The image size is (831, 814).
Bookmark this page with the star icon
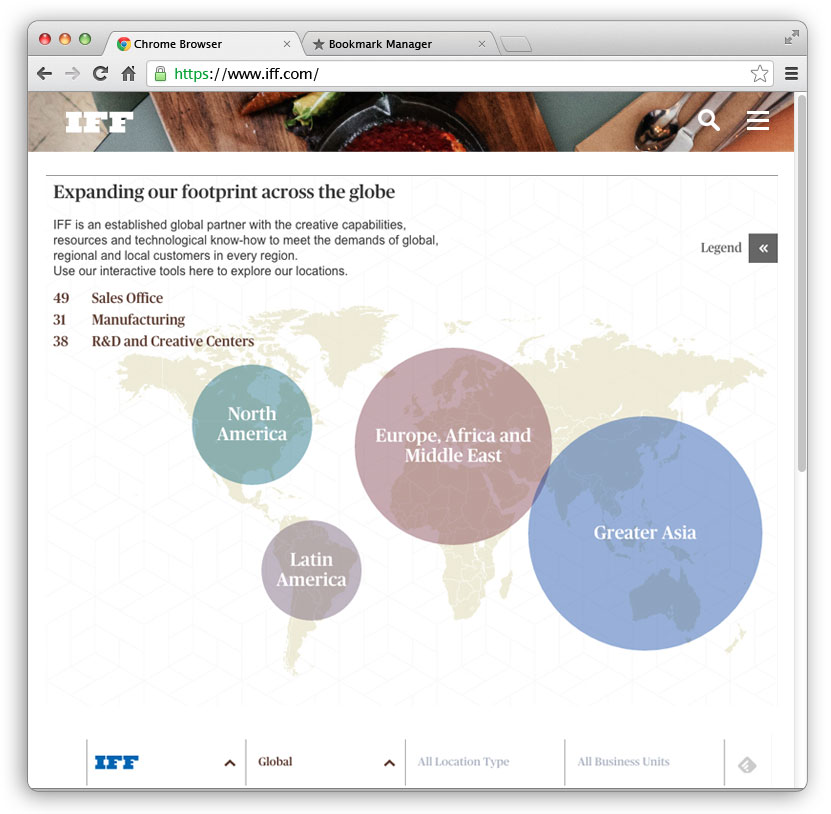[759, 74]
